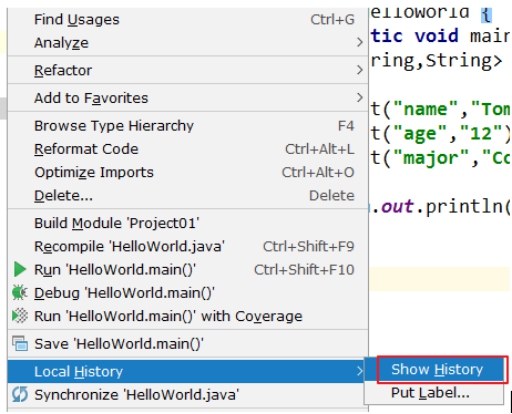Click the println line in editor
The image size is (512, 414).
click(x=440, y=207)
